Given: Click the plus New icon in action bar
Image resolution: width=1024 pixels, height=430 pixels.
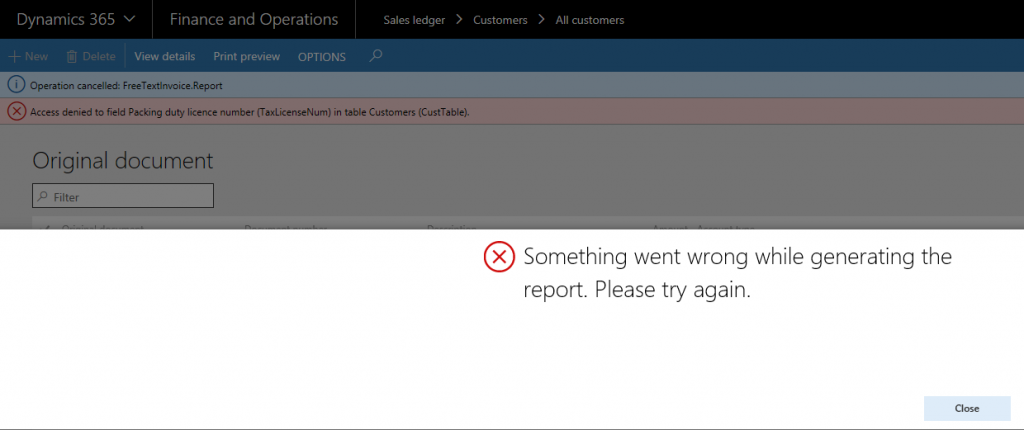Looking at the screenshot, I should pyautogui.click(x=14, y=57).
